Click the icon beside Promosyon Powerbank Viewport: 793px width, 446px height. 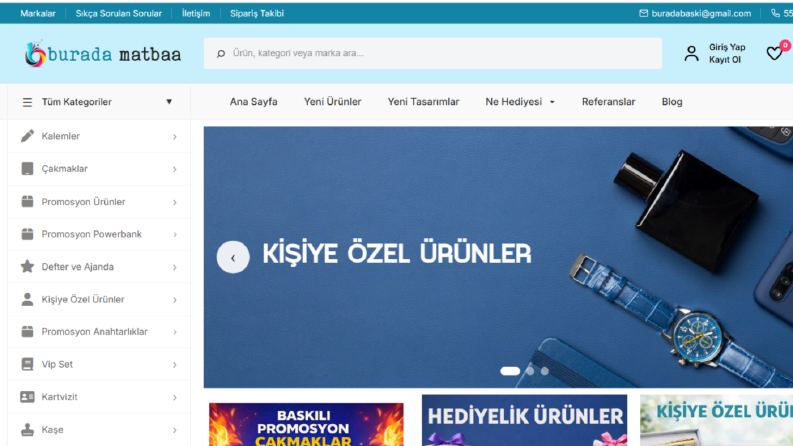click(27, 234)
